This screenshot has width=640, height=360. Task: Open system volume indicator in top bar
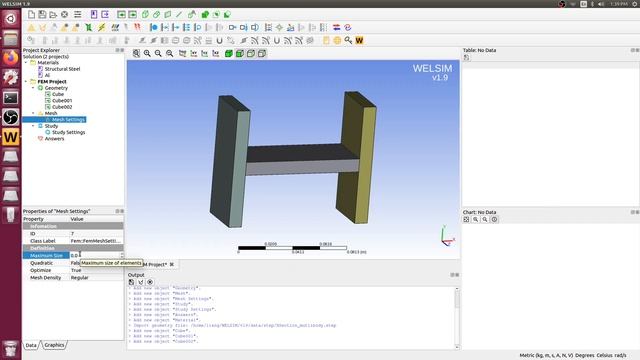point(601,4)
